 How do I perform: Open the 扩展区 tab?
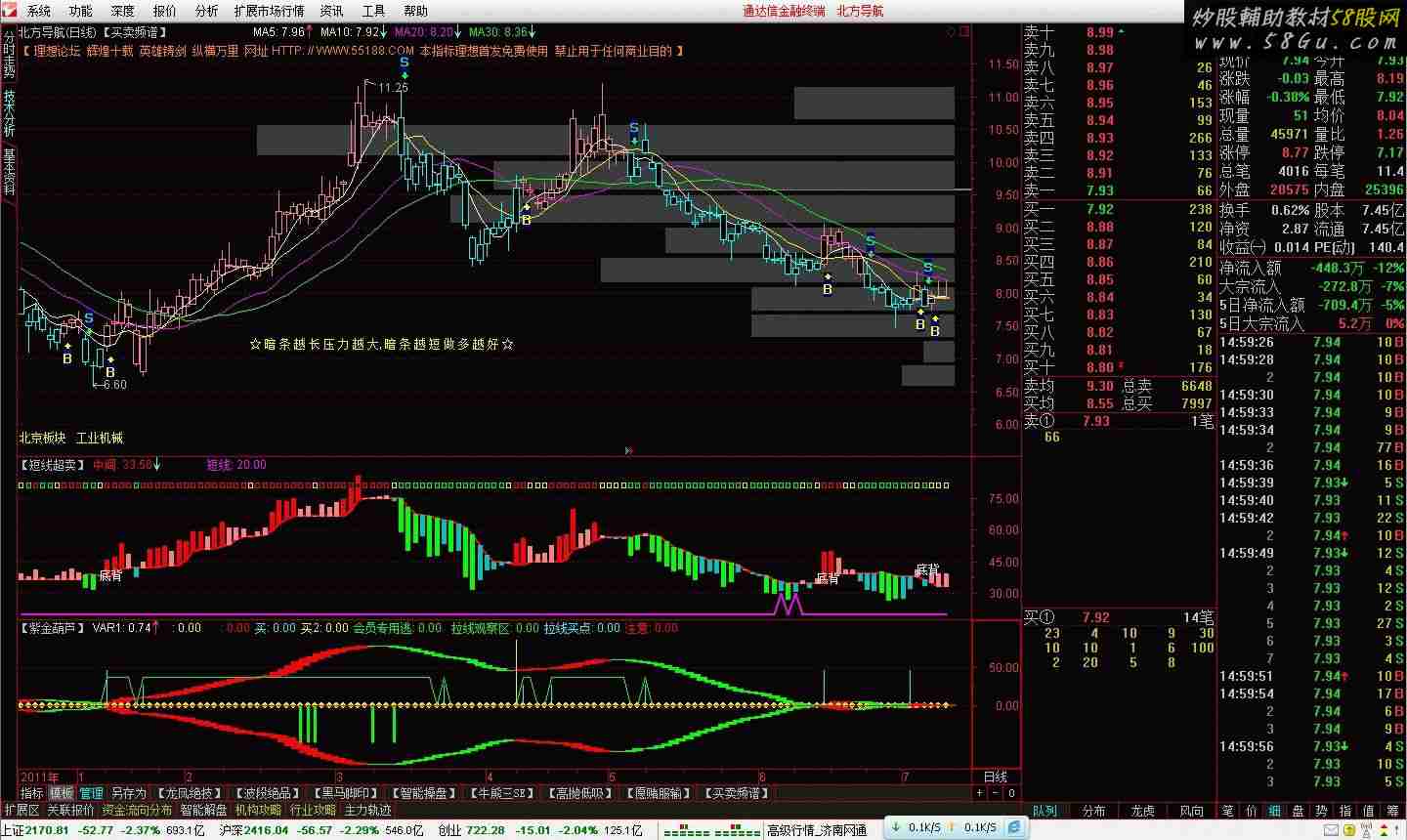coord(21,810)
